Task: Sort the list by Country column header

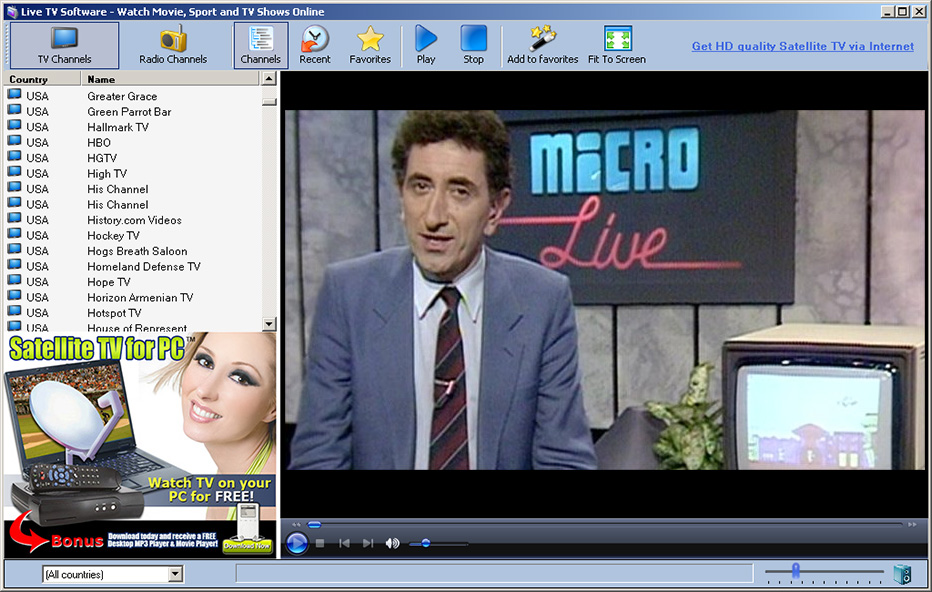Action: coord(42,79)
